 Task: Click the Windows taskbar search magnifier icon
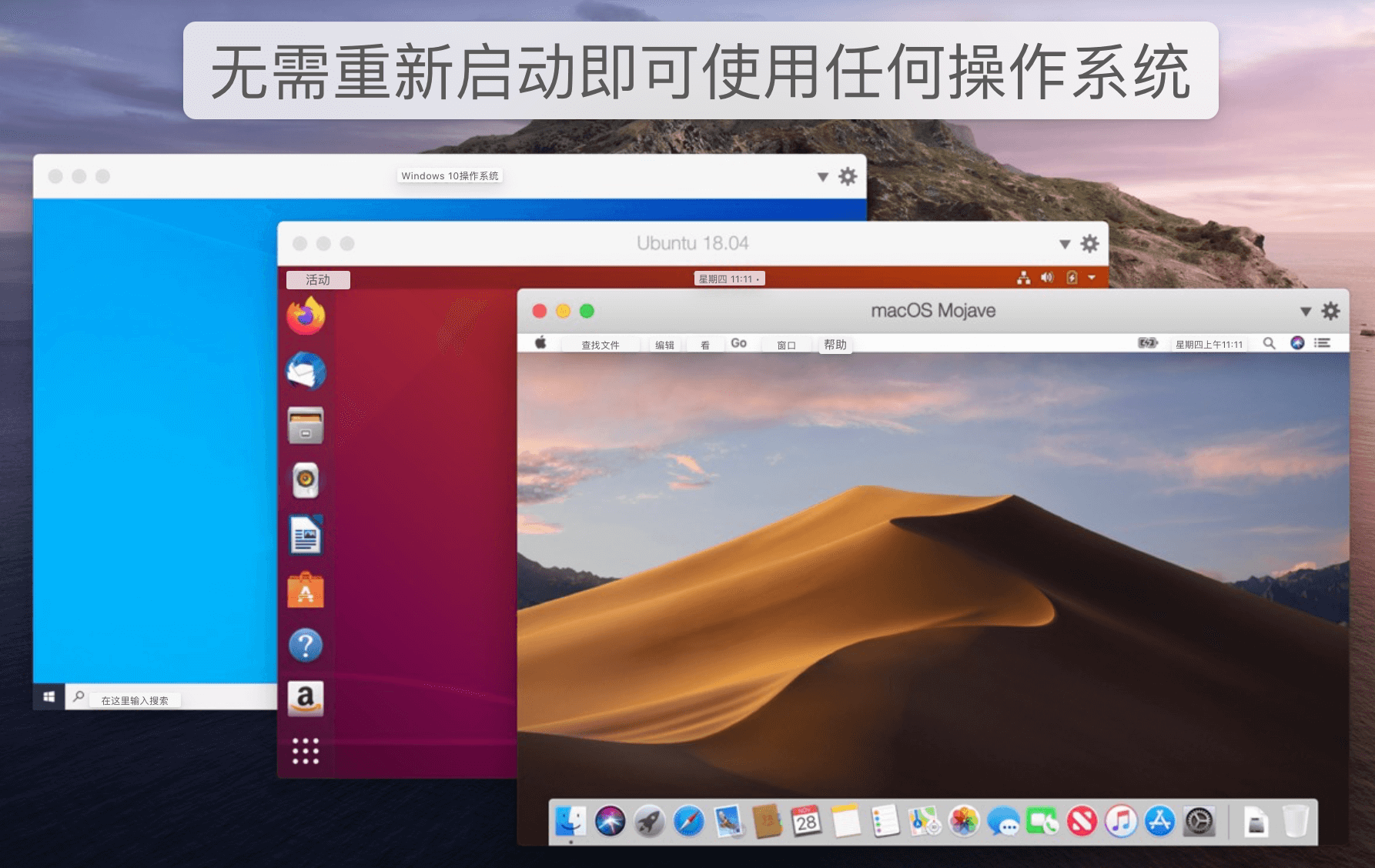(78, 696)
